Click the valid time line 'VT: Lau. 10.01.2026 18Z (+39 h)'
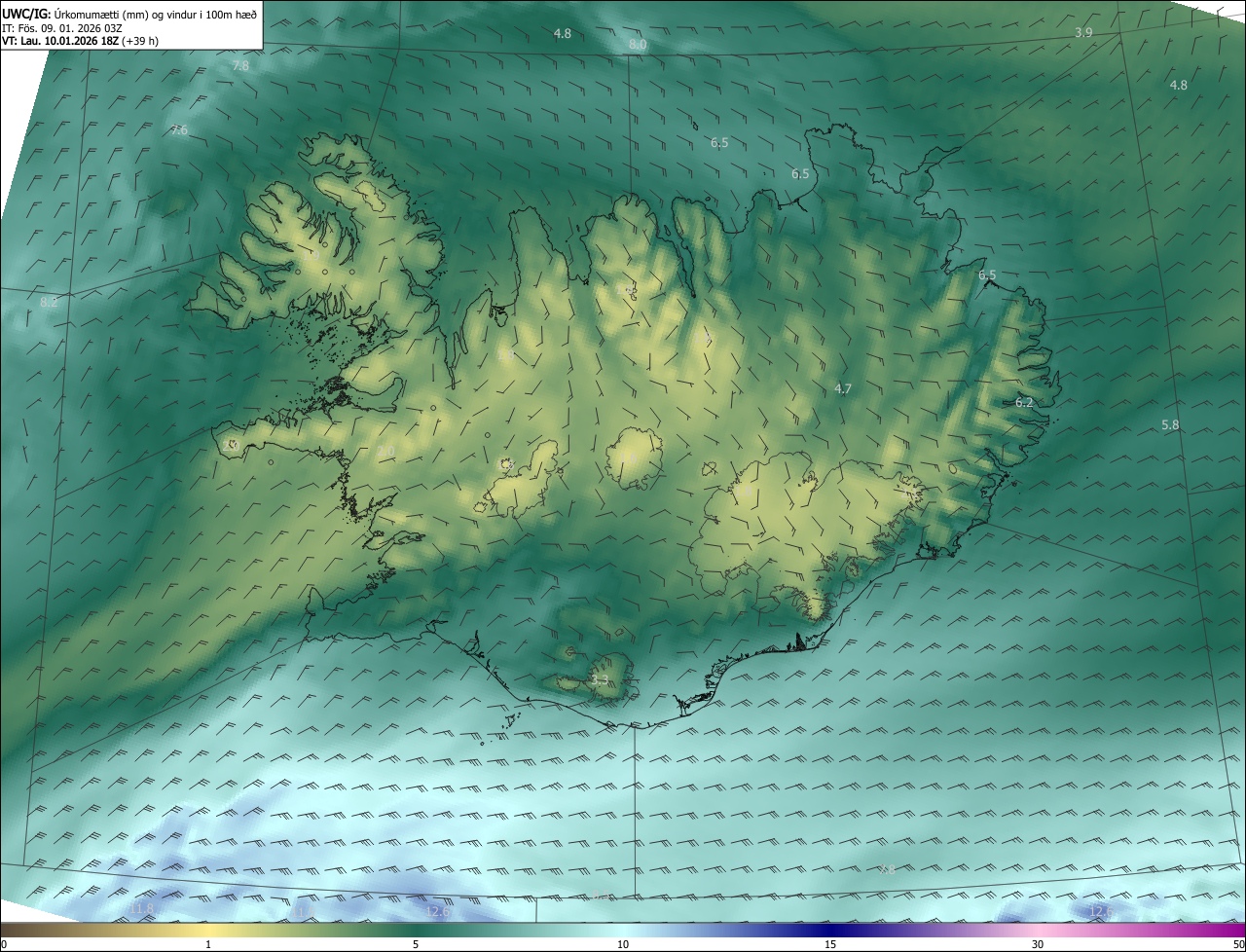Screen dimensions: 1246x952 click(81, 41)
